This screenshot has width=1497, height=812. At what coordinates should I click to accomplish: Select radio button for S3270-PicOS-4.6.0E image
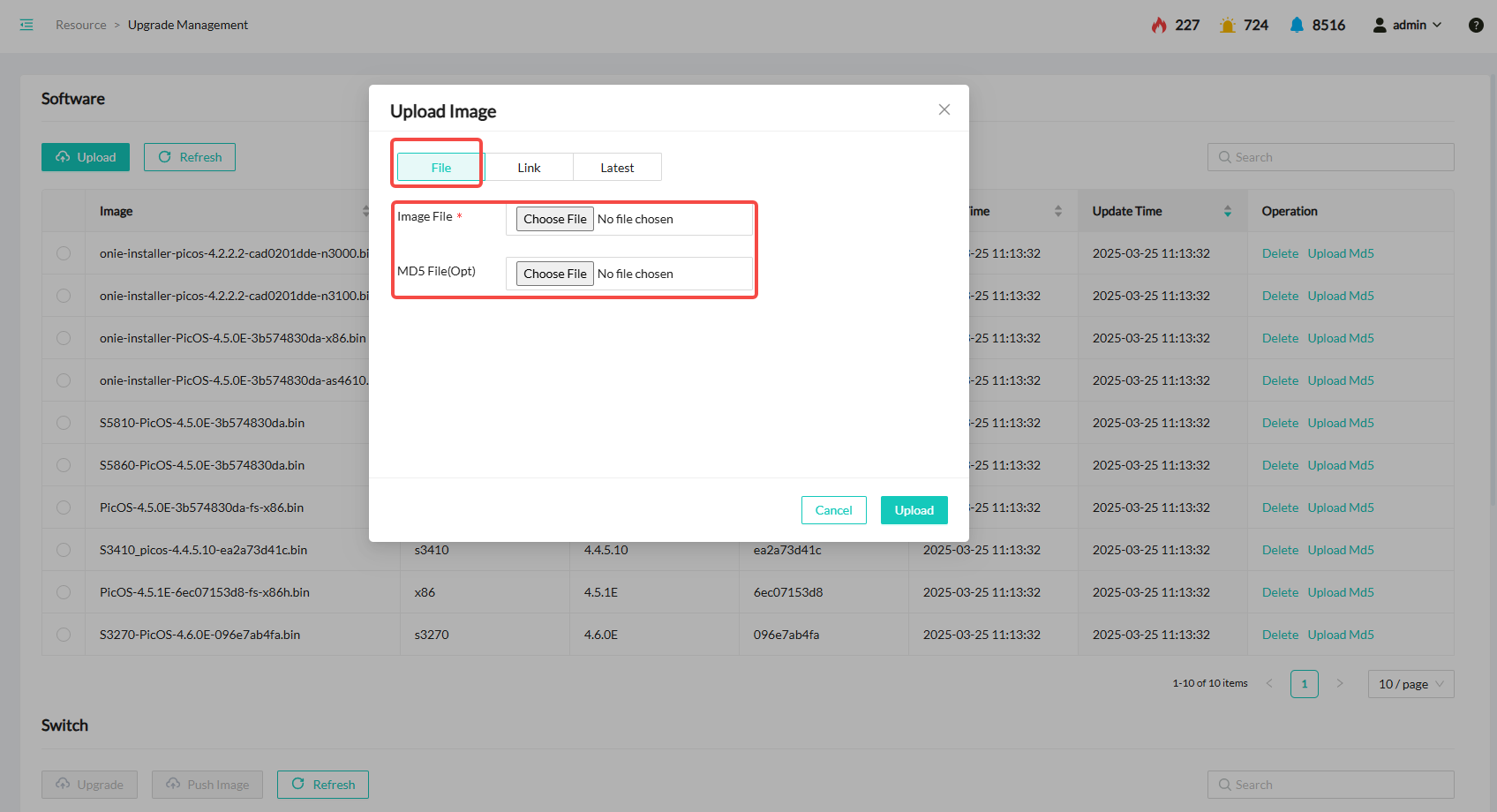click(64, 635)
